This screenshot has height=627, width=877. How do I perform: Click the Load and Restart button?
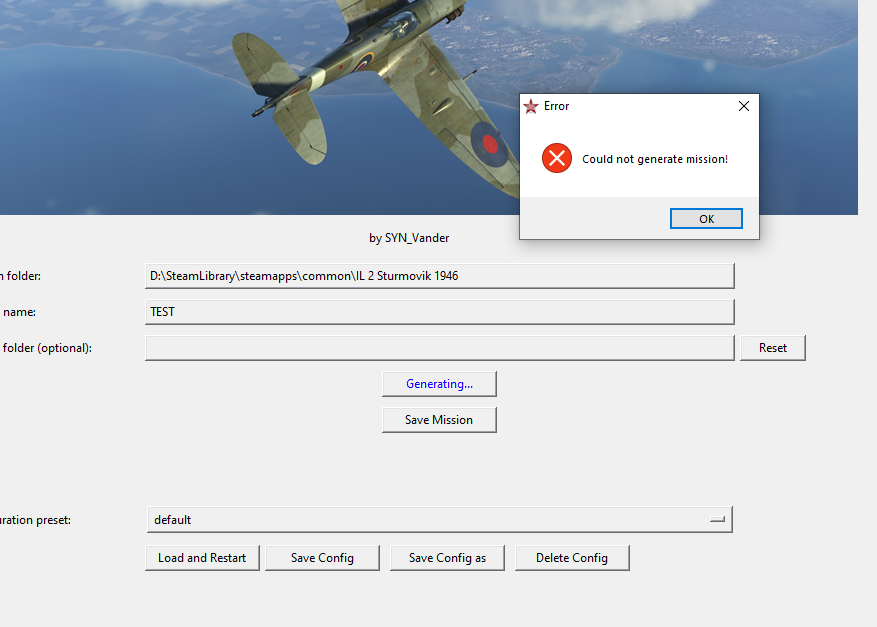(202, 558)
